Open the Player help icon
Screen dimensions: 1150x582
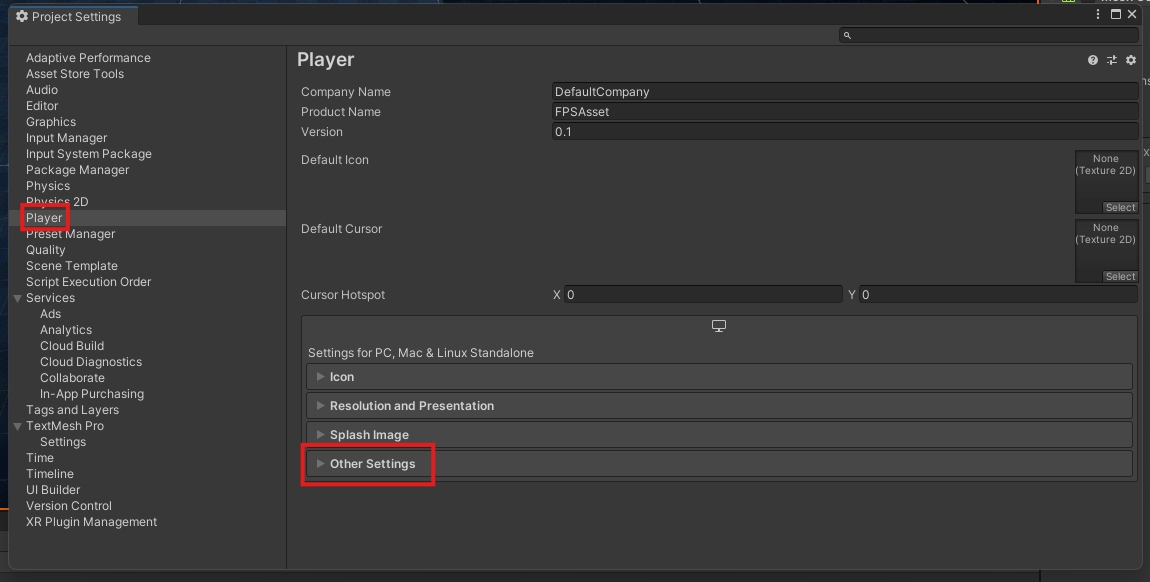click(1092, 60)
